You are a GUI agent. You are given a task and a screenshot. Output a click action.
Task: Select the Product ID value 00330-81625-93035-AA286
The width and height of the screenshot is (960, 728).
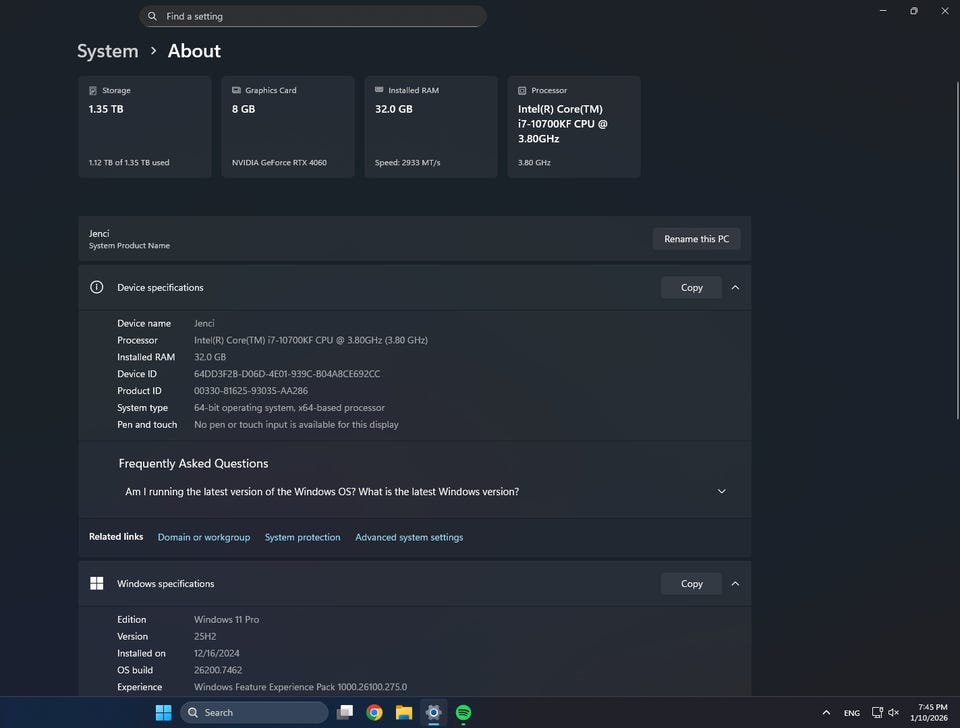pos(251,391)
